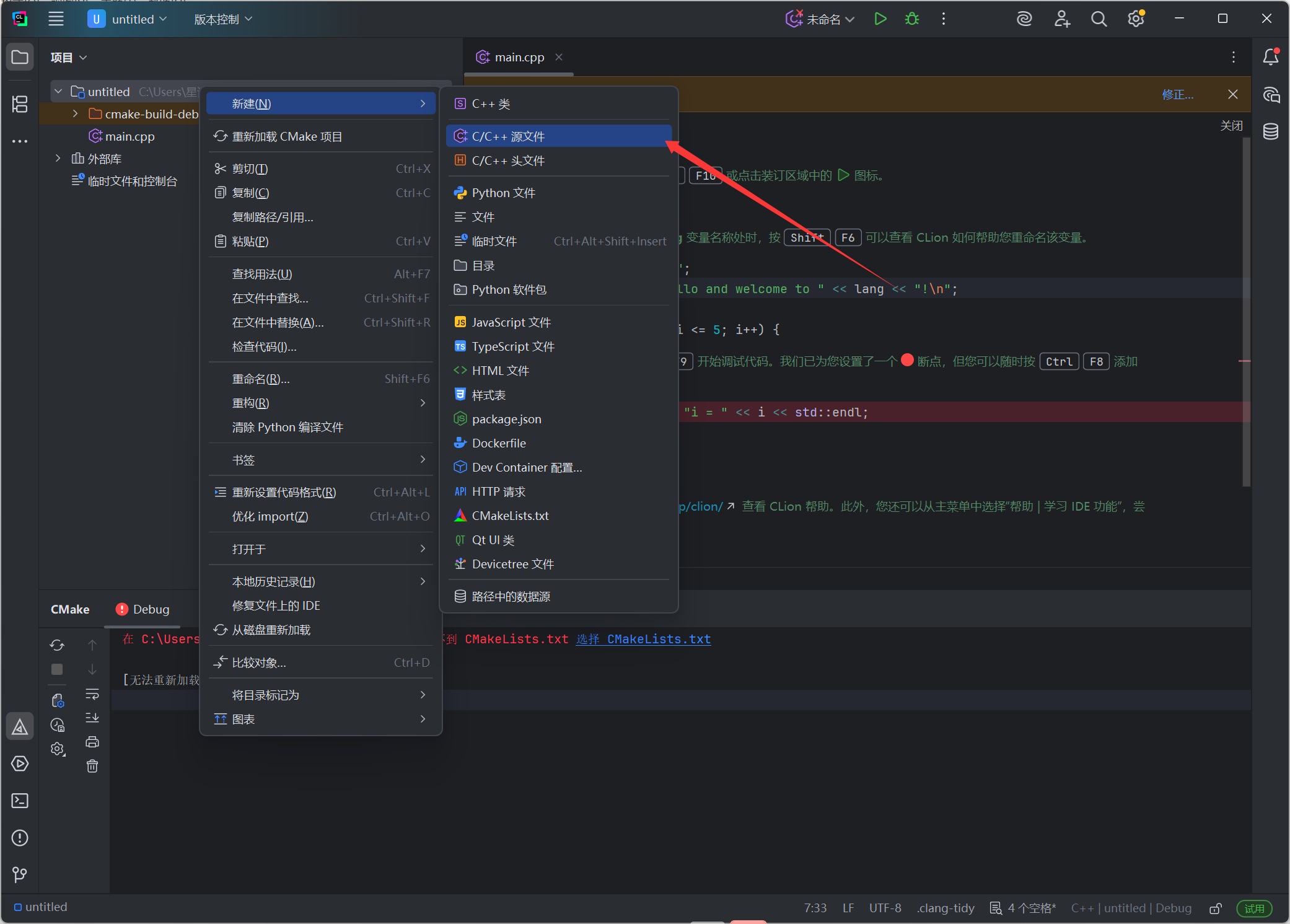Toggle soft-wrap icon in CMake output panel
The height and width of the screenshot is (924, 1290).
tap(92, 693)
